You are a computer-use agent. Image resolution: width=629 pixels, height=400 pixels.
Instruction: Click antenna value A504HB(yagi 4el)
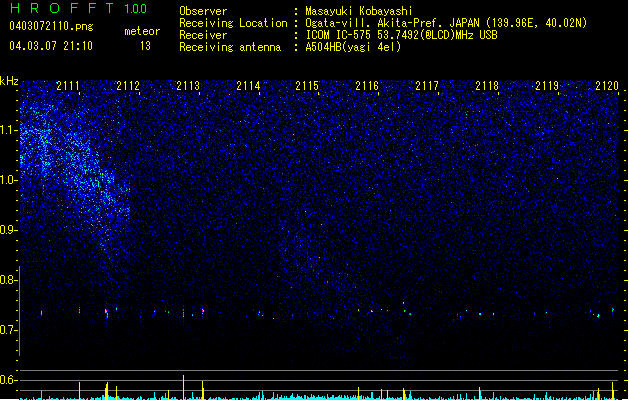coord(353,47)
